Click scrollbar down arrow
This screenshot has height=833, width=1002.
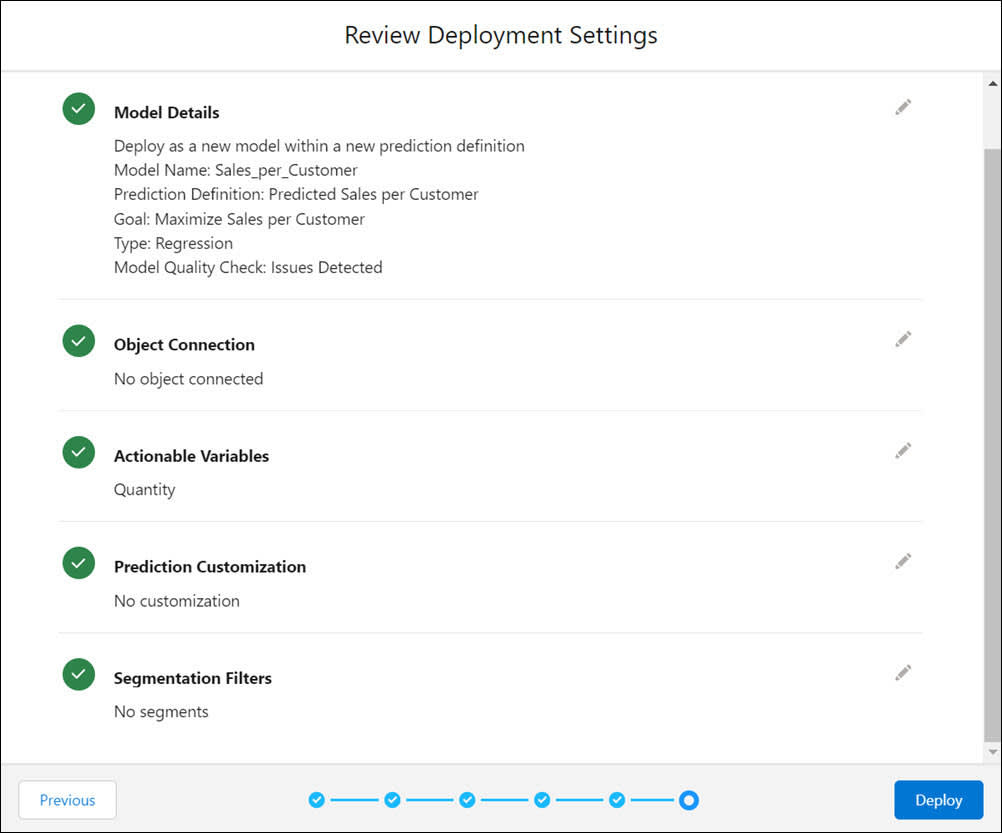tap(992, 752)
